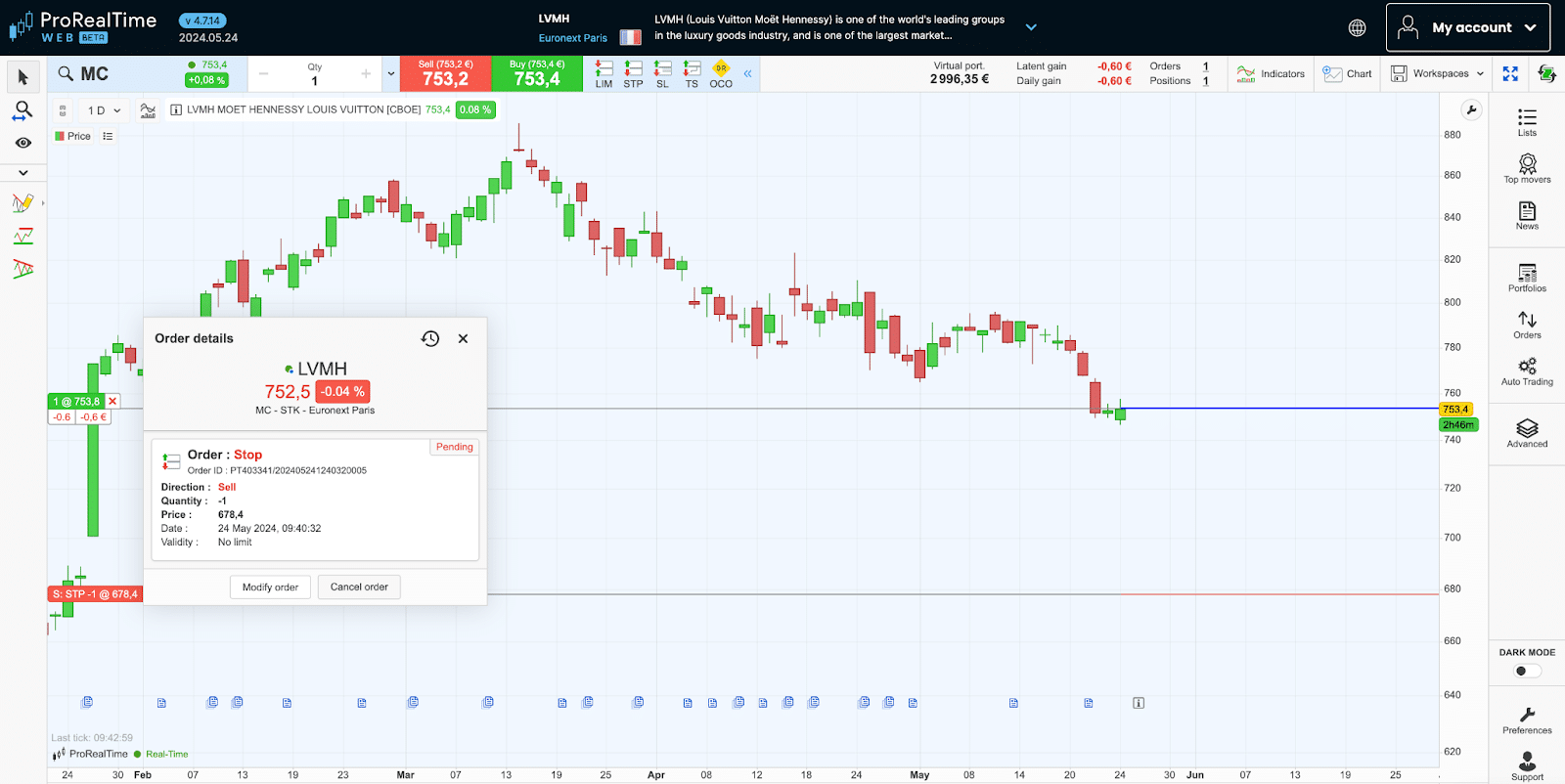Close the Order details dialog

pyautogui.click(x=463, y=338)
